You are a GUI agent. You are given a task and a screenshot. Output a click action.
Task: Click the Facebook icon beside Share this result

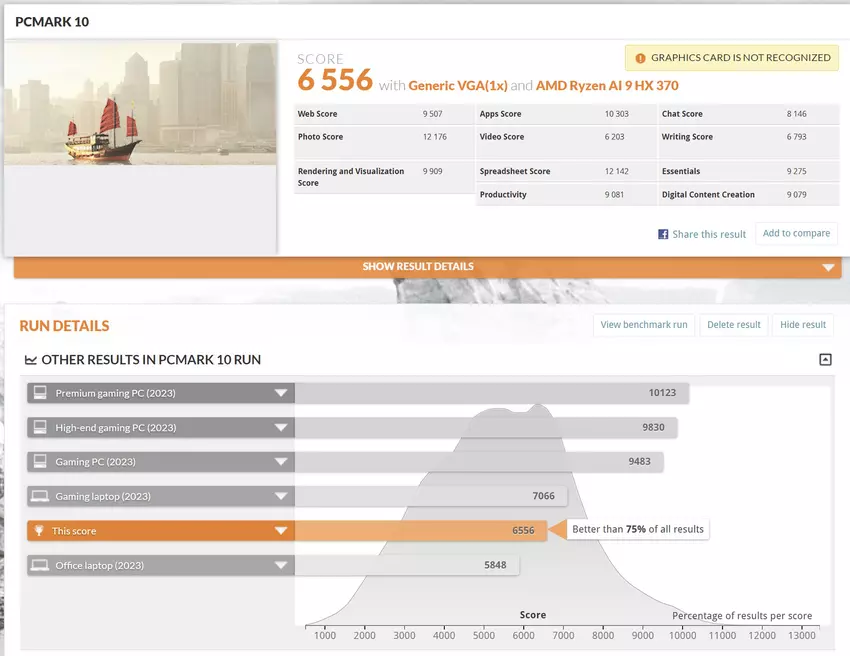[x=663, y=234]
